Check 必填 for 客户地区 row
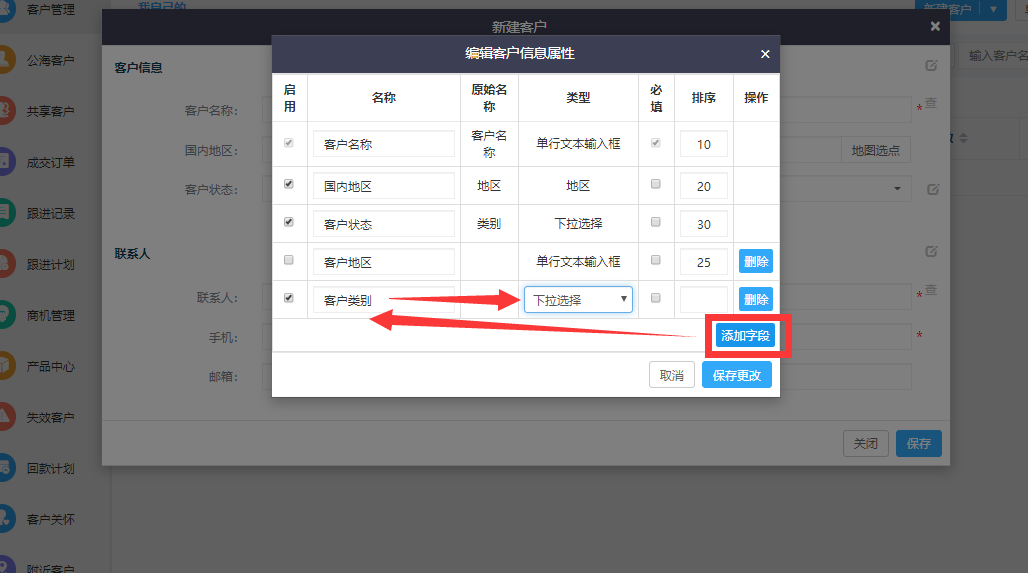This screenshot has height=573, width=1028. coord(656,260)
